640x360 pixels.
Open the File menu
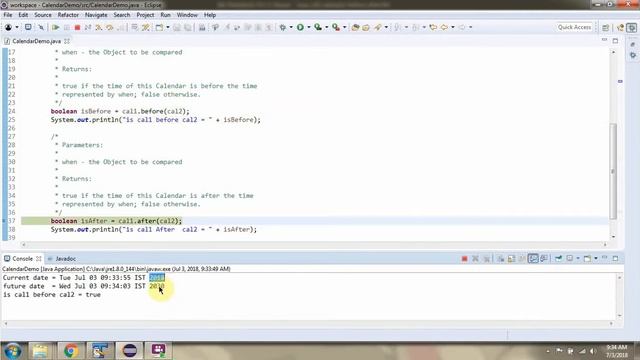pyautogui.click(x=8, y=15)
